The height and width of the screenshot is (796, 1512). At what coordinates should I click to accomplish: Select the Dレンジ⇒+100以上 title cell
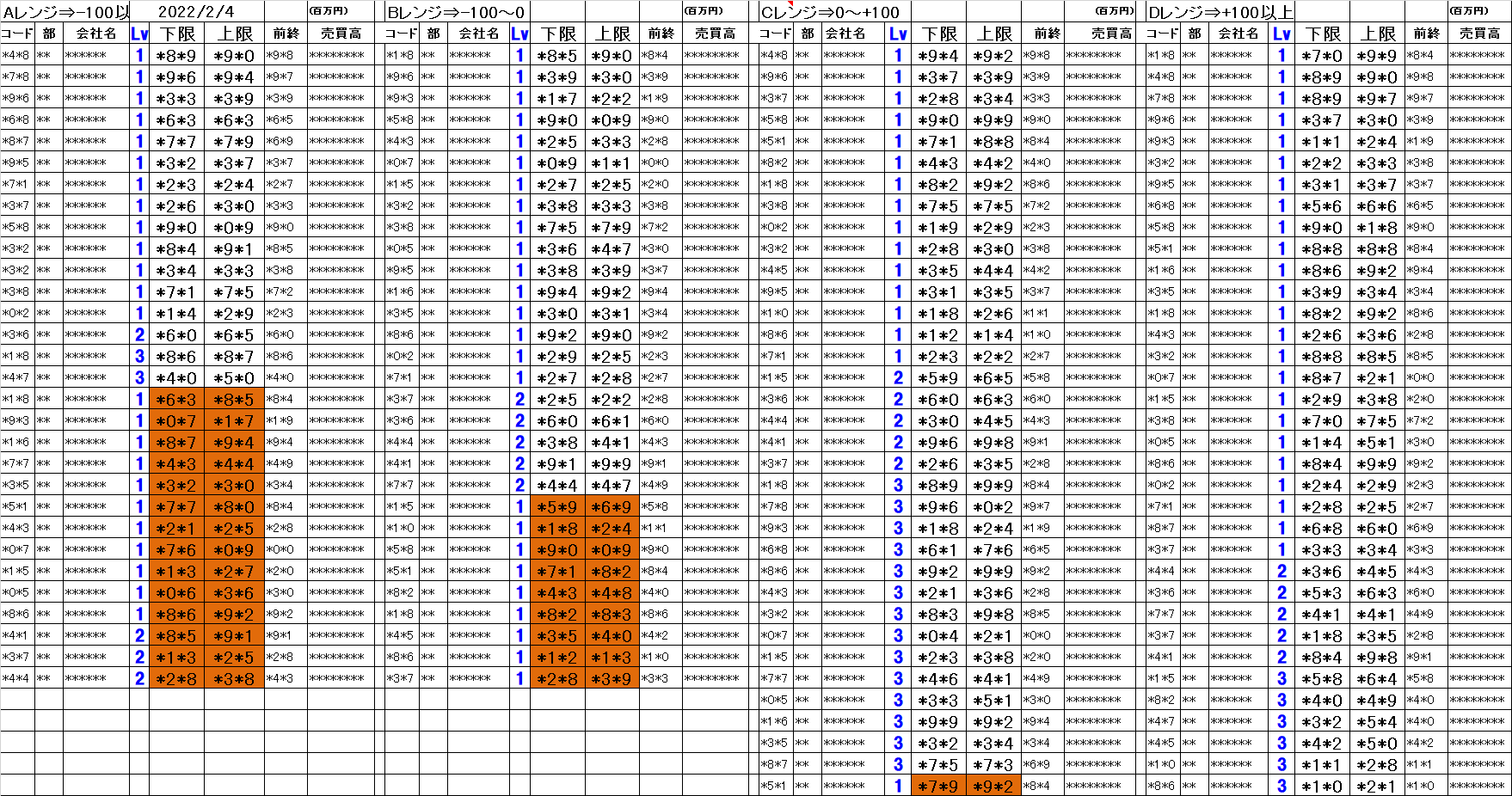coord(1220,11)
